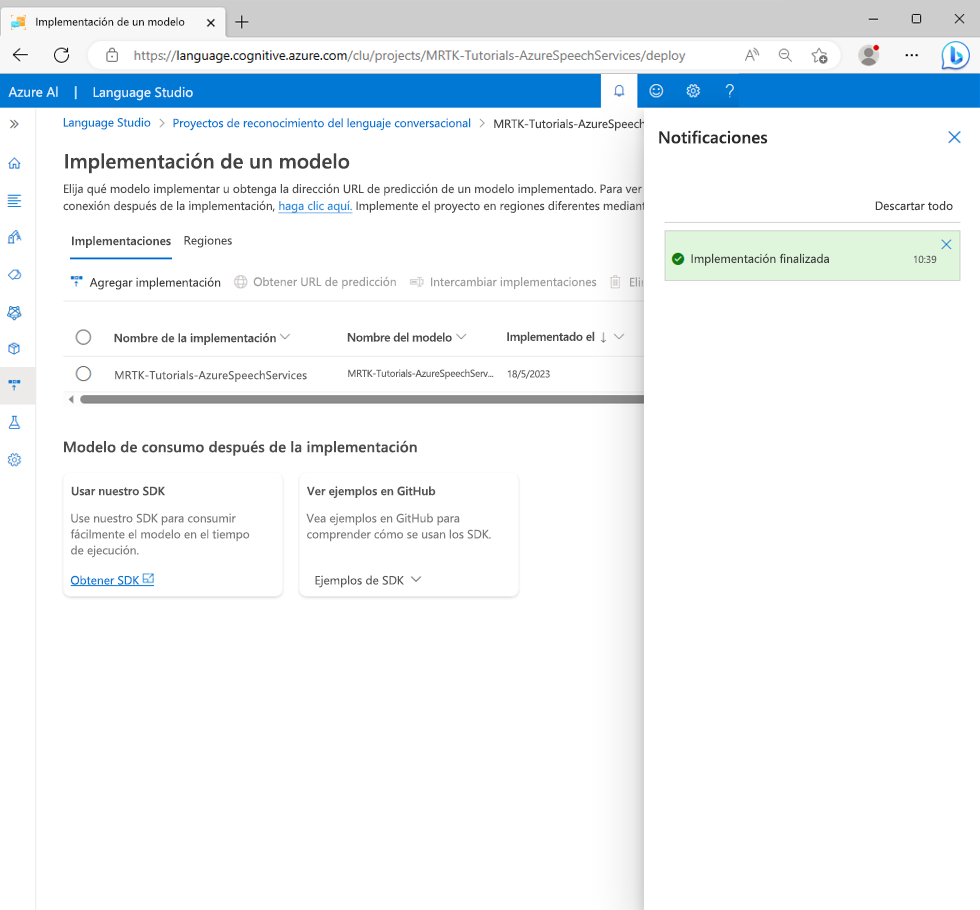This screenshot has height=910, width=980.
Task: Go to Language Studio breadcrumb
Action: [107, 123]
